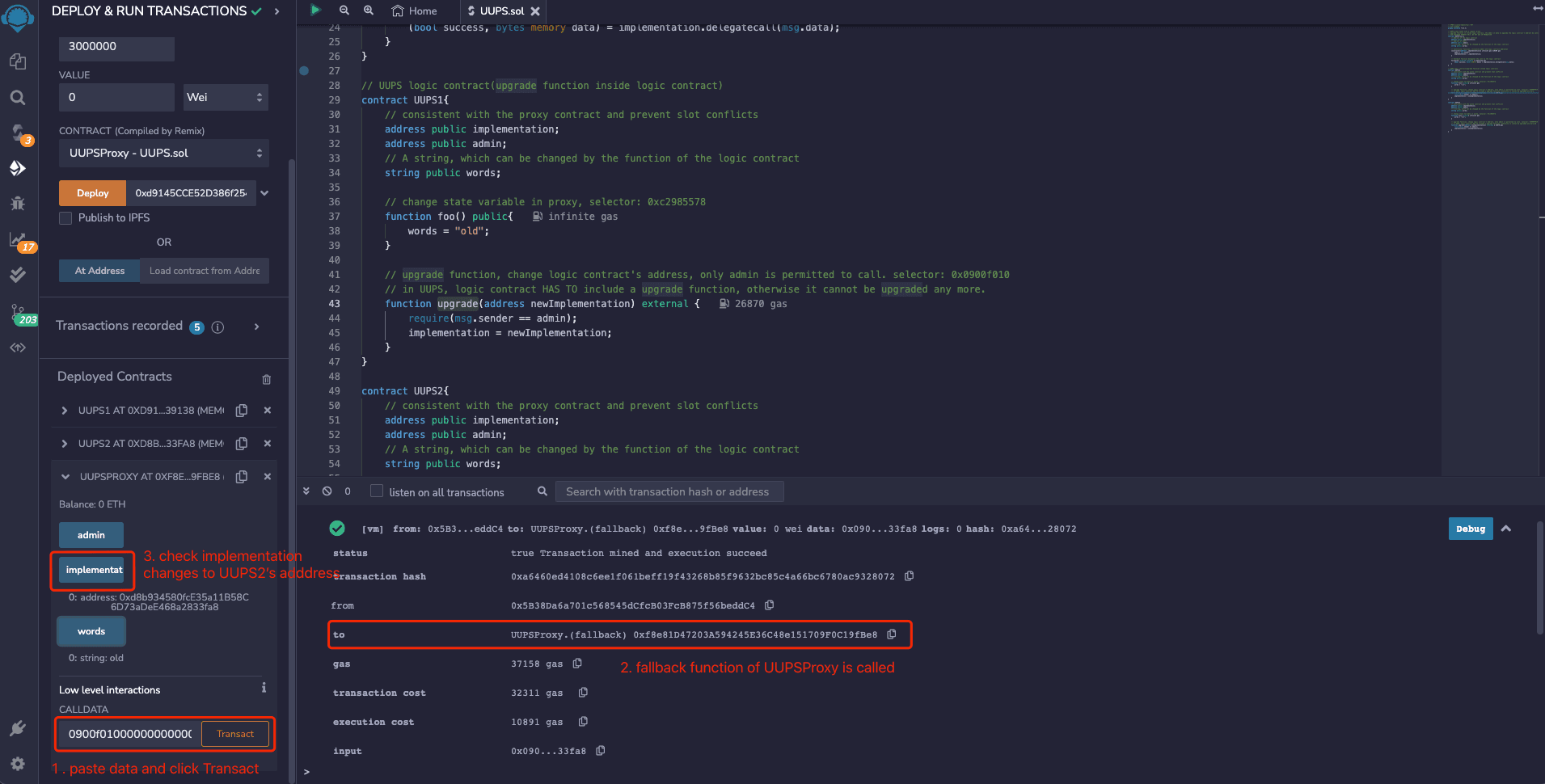Image resolution: width=1545 pixels, height=784 pixels.
Task: Copy the gas value 37158
Action: click(x=577, y=664)
